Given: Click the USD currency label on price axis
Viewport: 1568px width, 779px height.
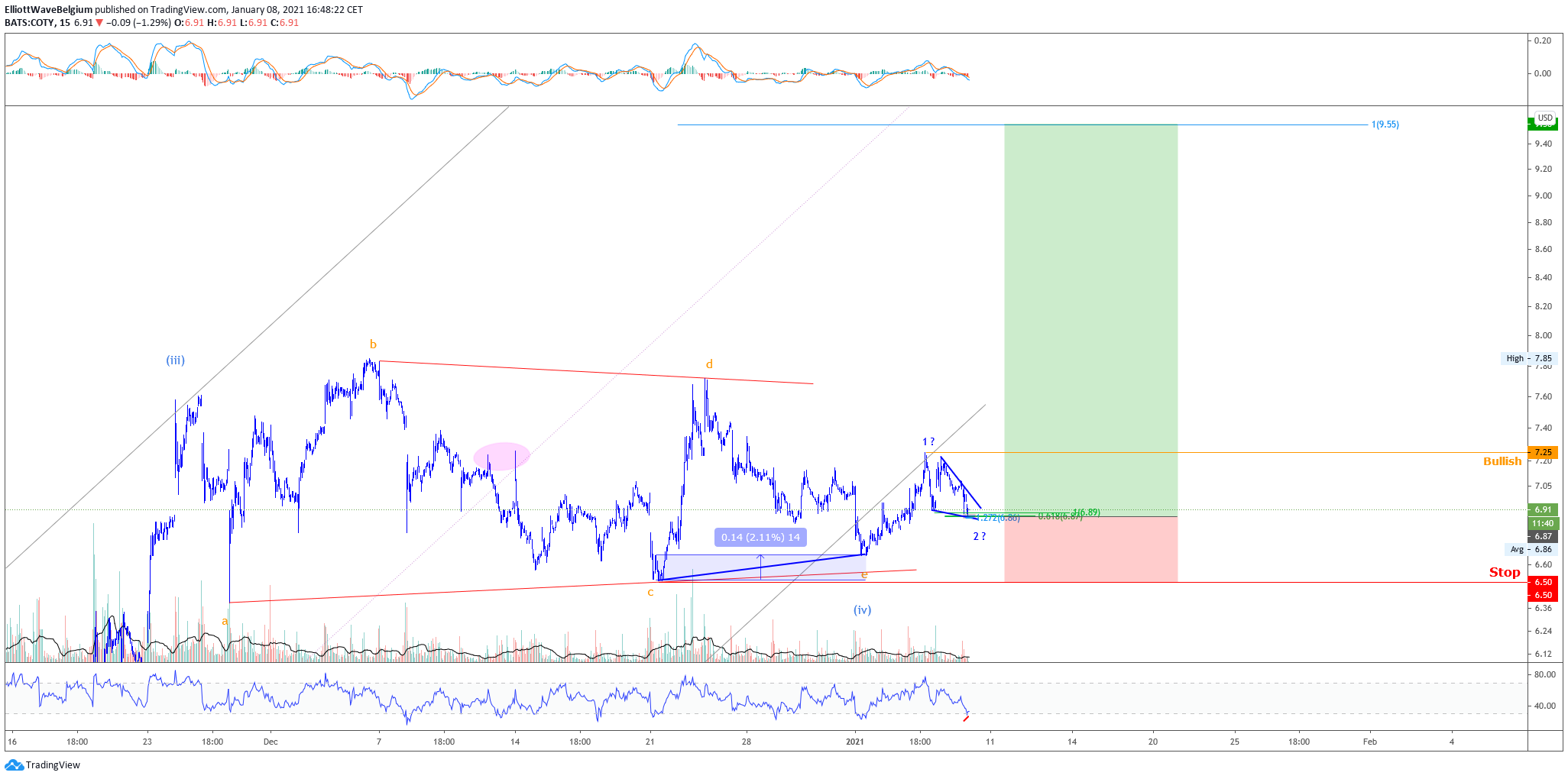Looking at the screenshot, I should [x=1545, y=118].
